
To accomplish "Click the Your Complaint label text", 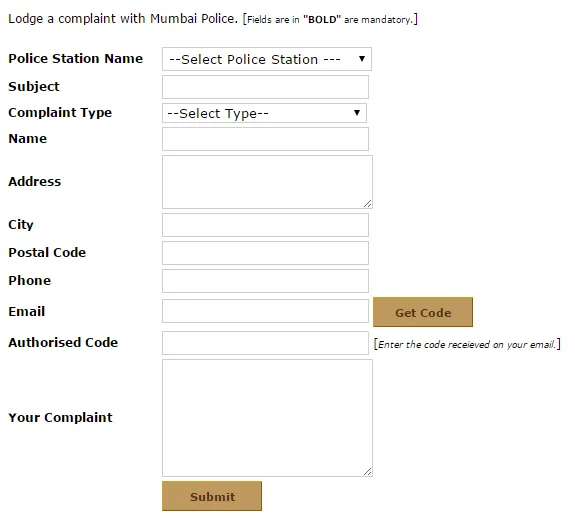I will point(61,417).
